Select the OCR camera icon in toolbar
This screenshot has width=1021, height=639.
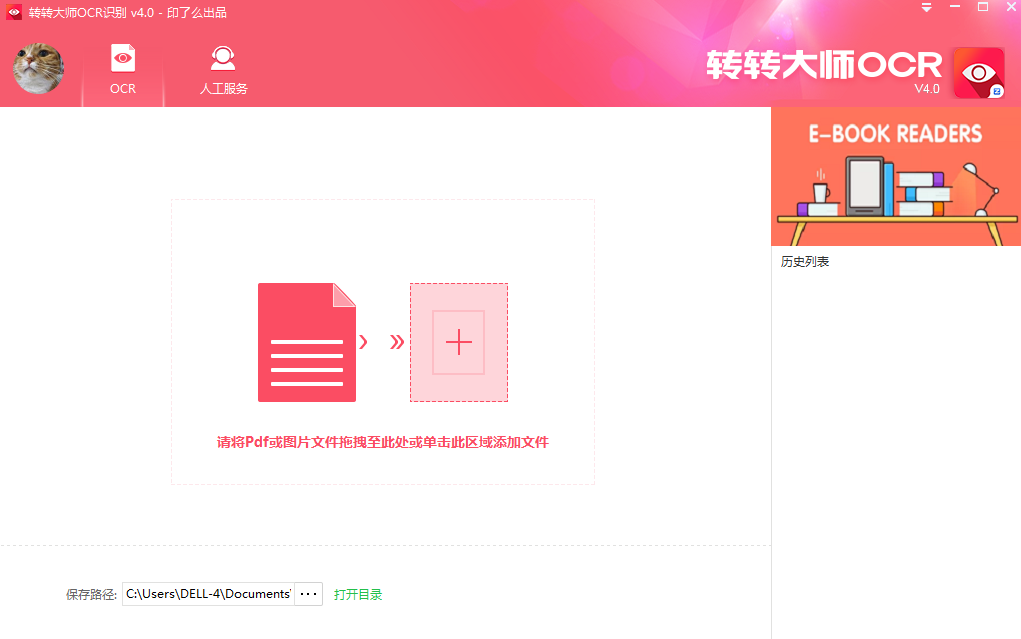pyautogui.click(x=122, y=58)
